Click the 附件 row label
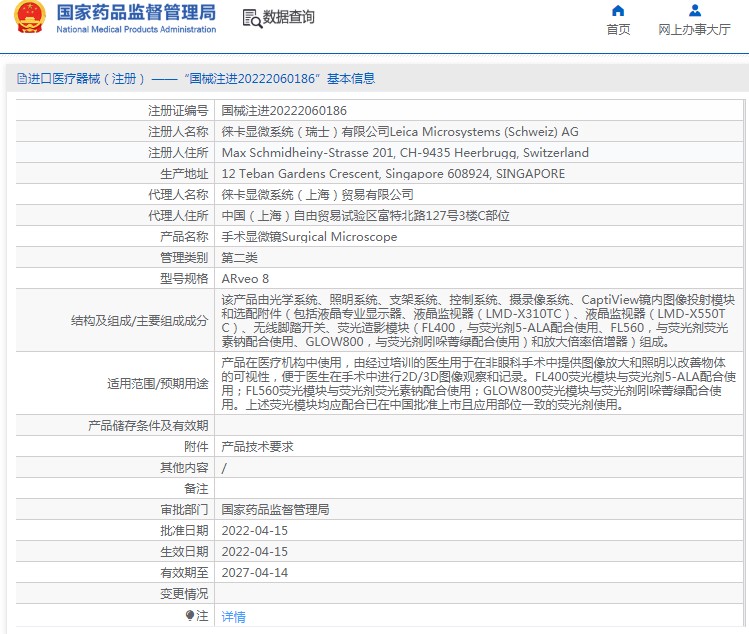 click(196, 447)
